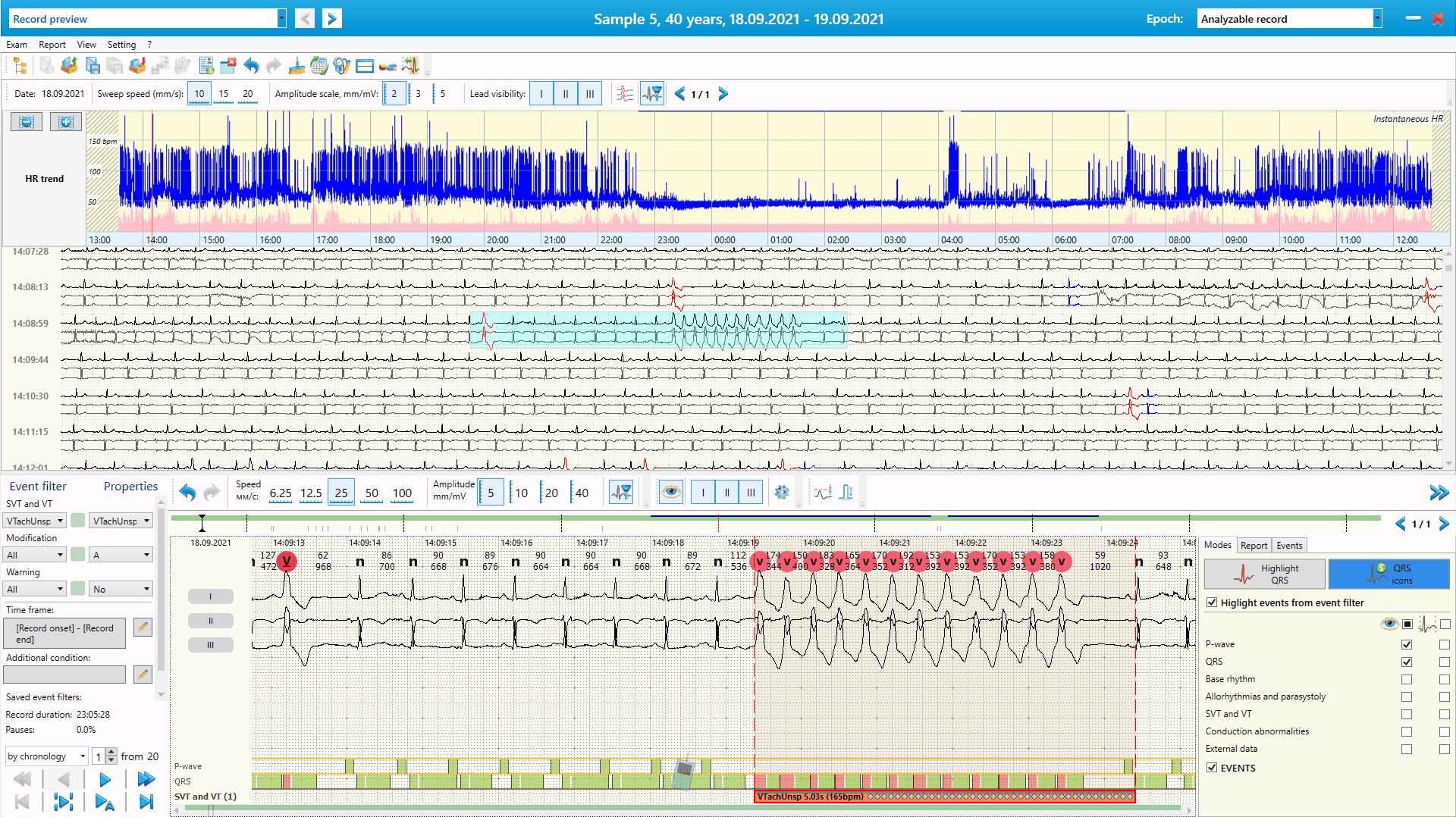Click the yellow panel layout toolbar icon

tap(365, 66)
